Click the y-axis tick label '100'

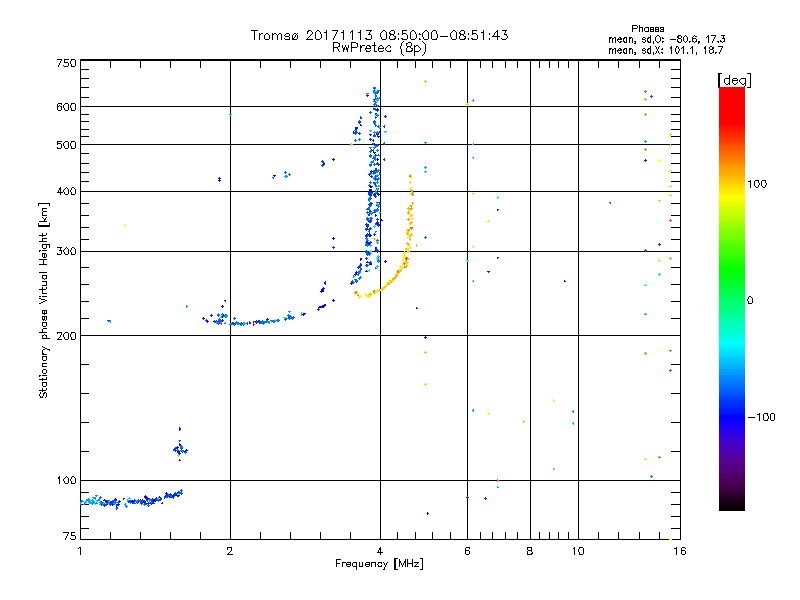point(66,481)
